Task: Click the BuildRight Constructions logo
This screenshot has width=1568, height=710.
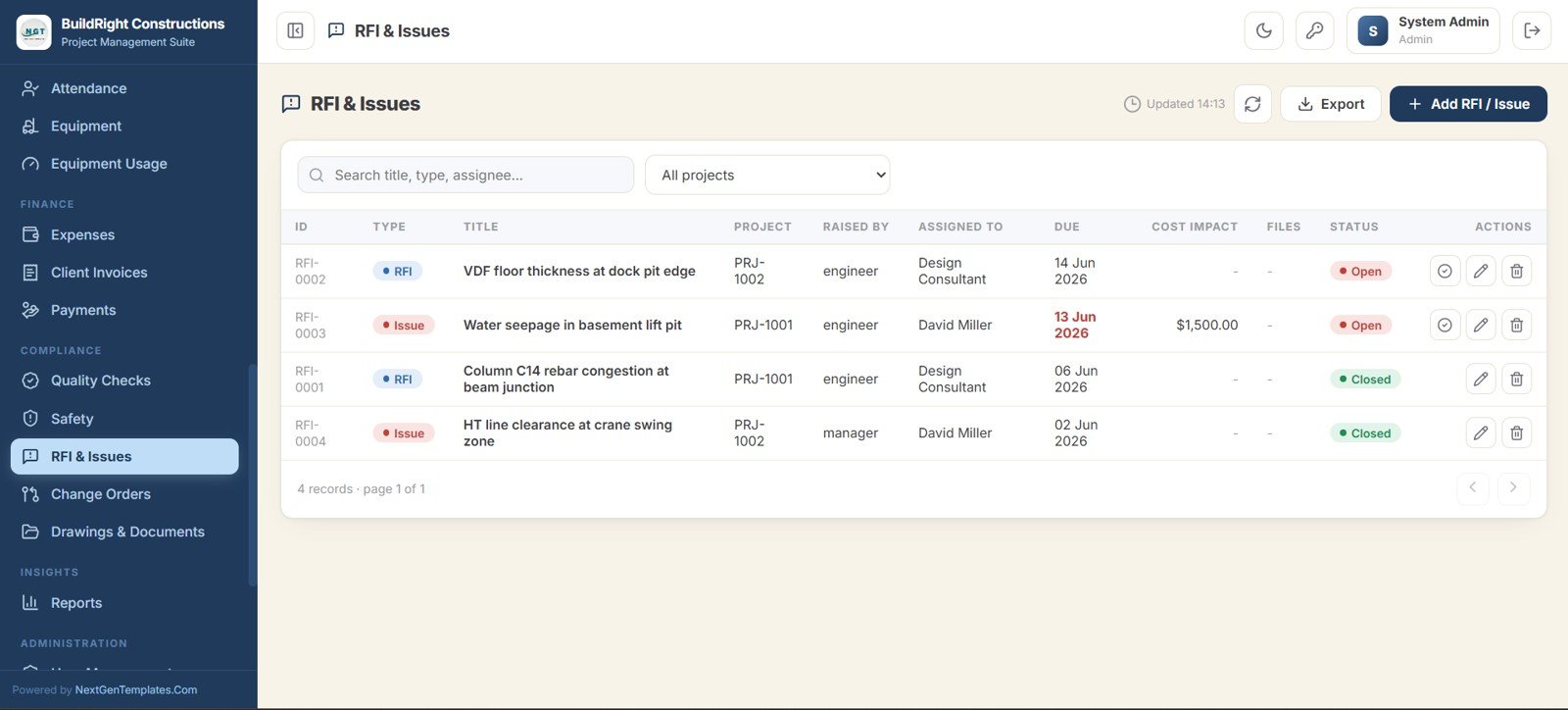Action: pyautogui.click(x=34, y=31)
